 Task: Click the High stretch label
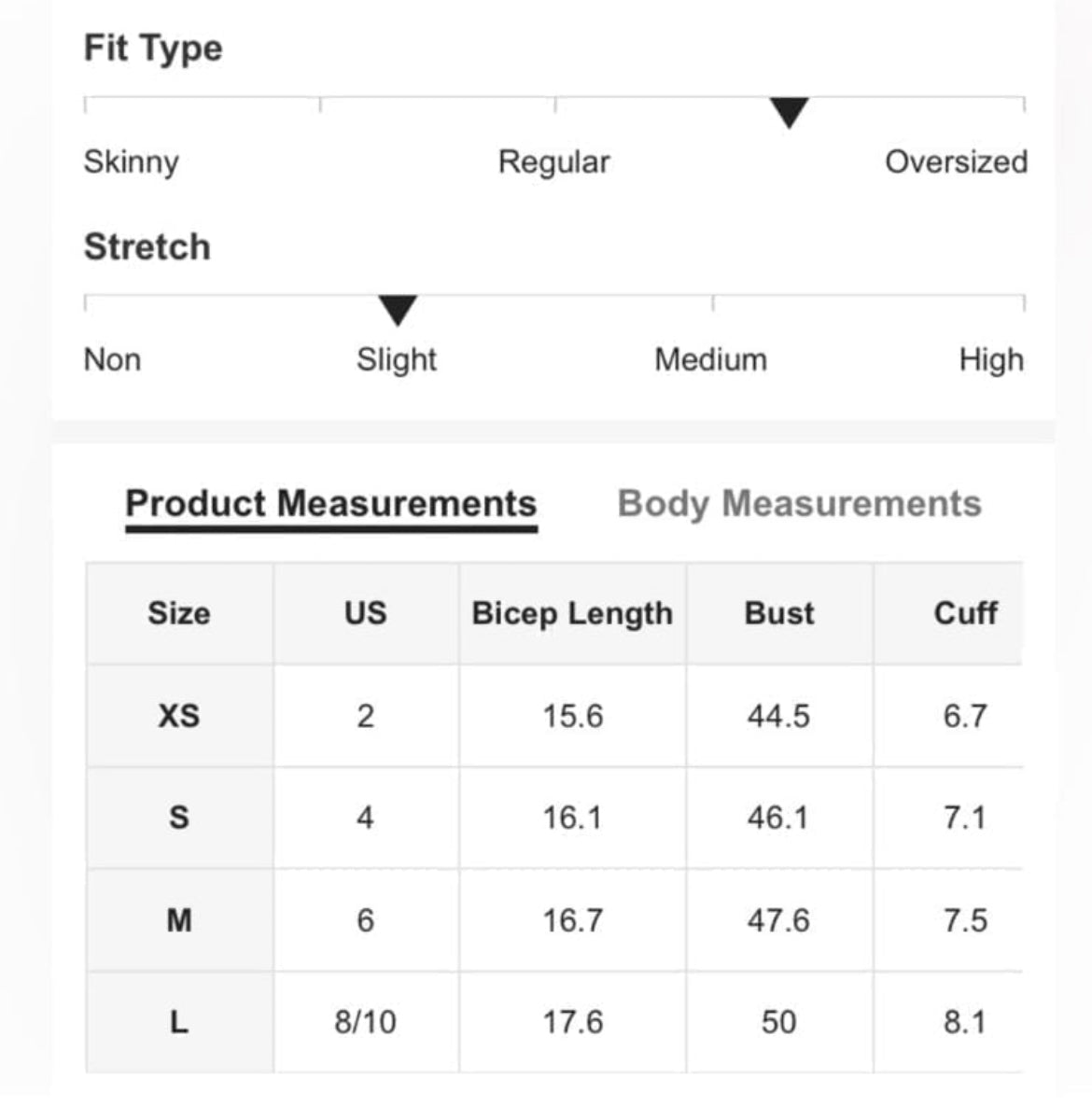point(991,360)
